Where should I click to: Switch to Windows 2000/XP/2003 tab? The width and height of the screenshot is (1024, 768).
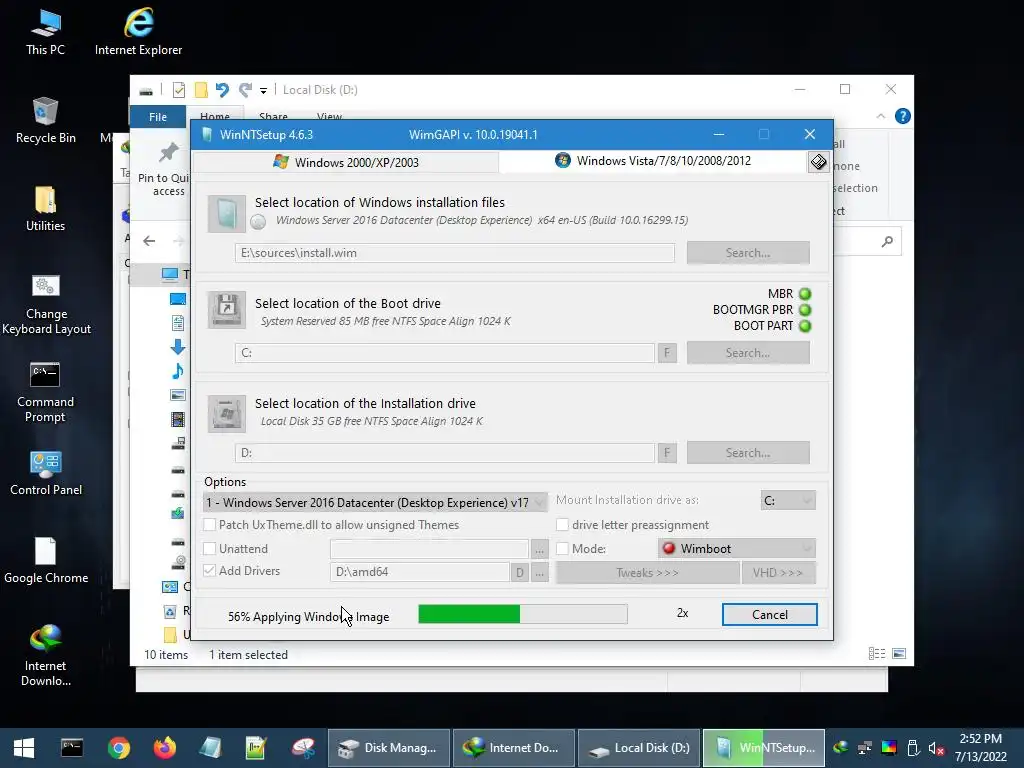click(x=346, y=162)
